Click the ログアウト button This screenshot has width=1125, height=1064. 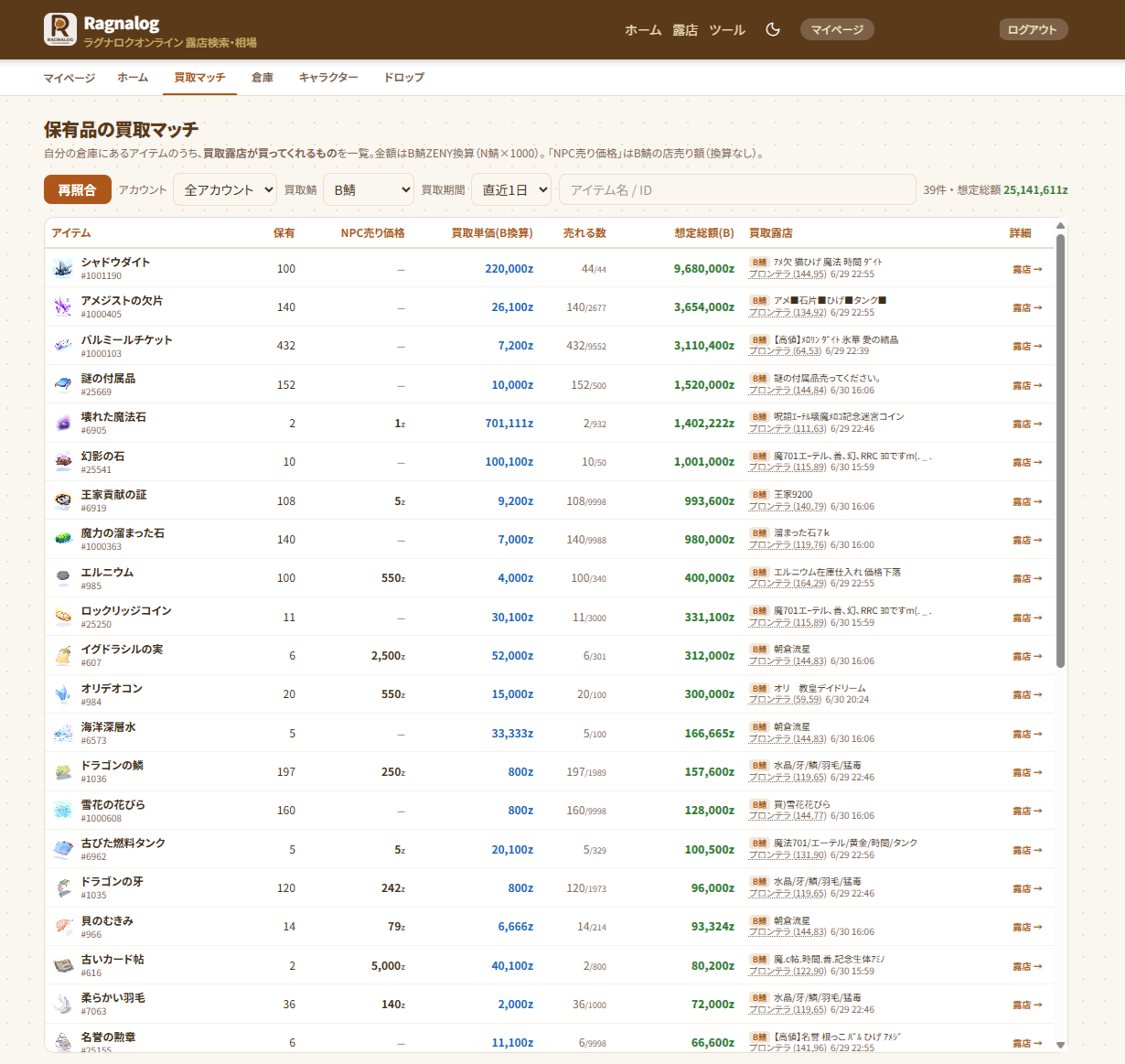[x=1033, y=29]
